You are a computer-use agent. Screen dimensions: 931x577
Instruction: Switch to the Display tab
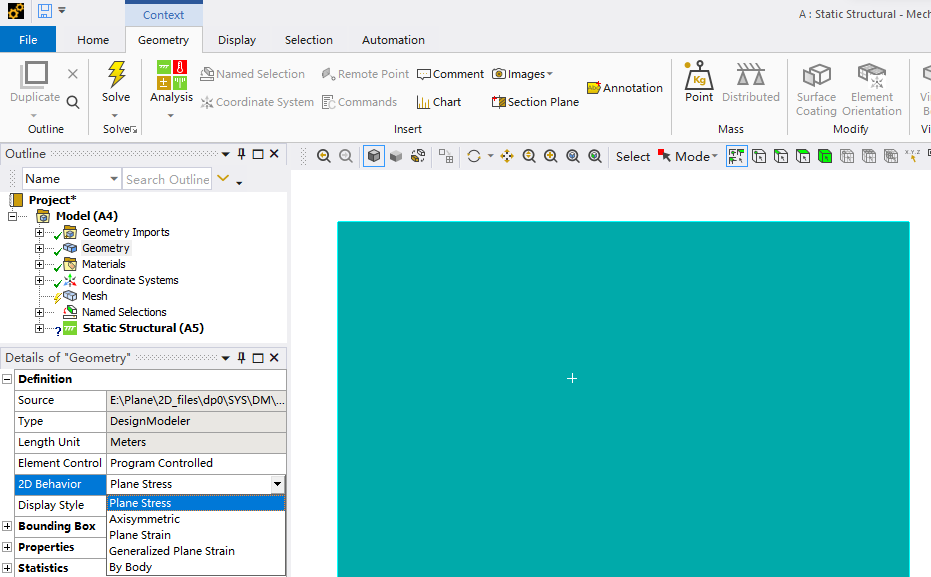point(237,40)
